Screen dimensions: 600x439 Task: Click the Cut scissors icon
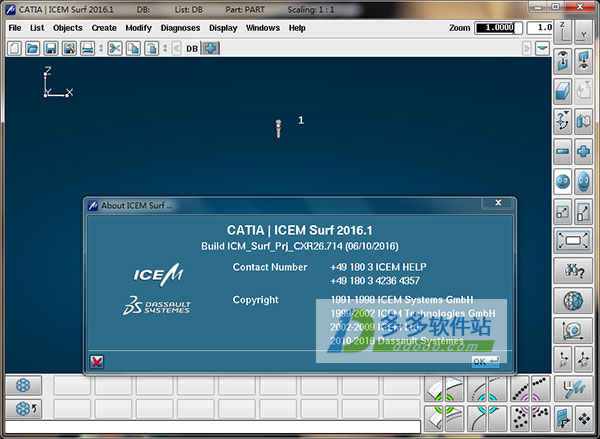coord(115,49)
